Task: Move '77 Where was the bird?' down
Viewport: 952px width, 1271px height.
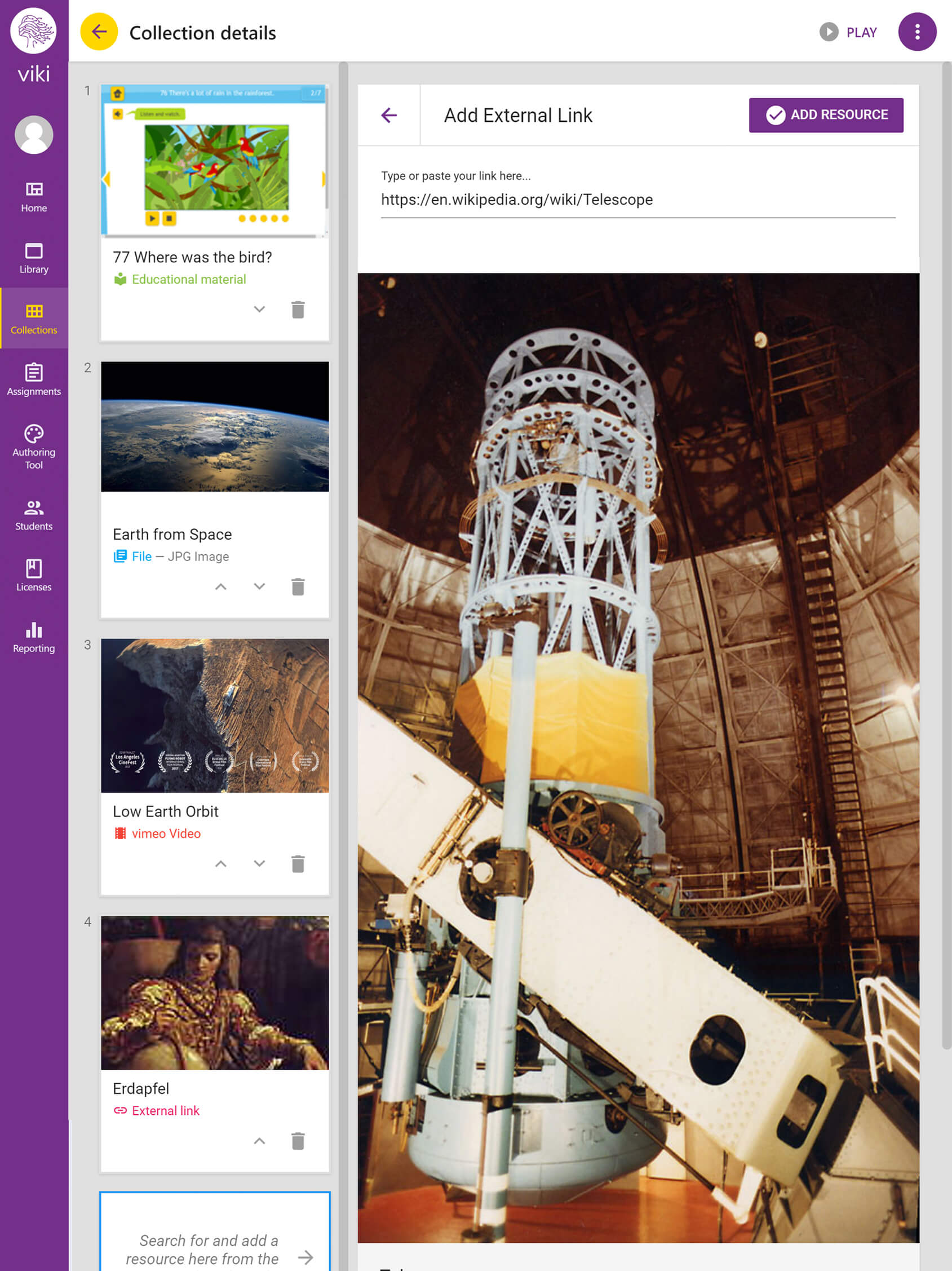Action: point(259,309)
